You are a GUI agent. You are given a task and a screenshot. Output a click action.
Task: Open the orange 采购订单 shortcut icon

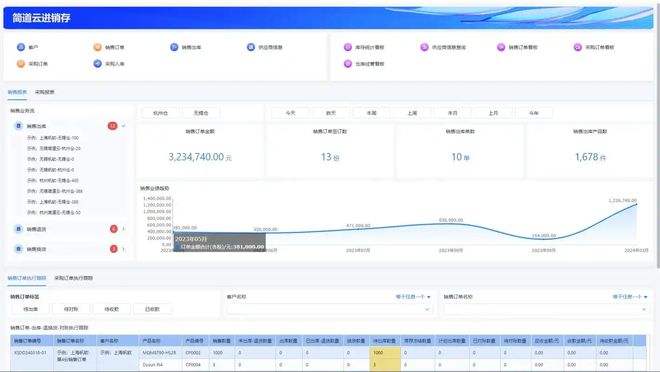click(x=21, y=64)
